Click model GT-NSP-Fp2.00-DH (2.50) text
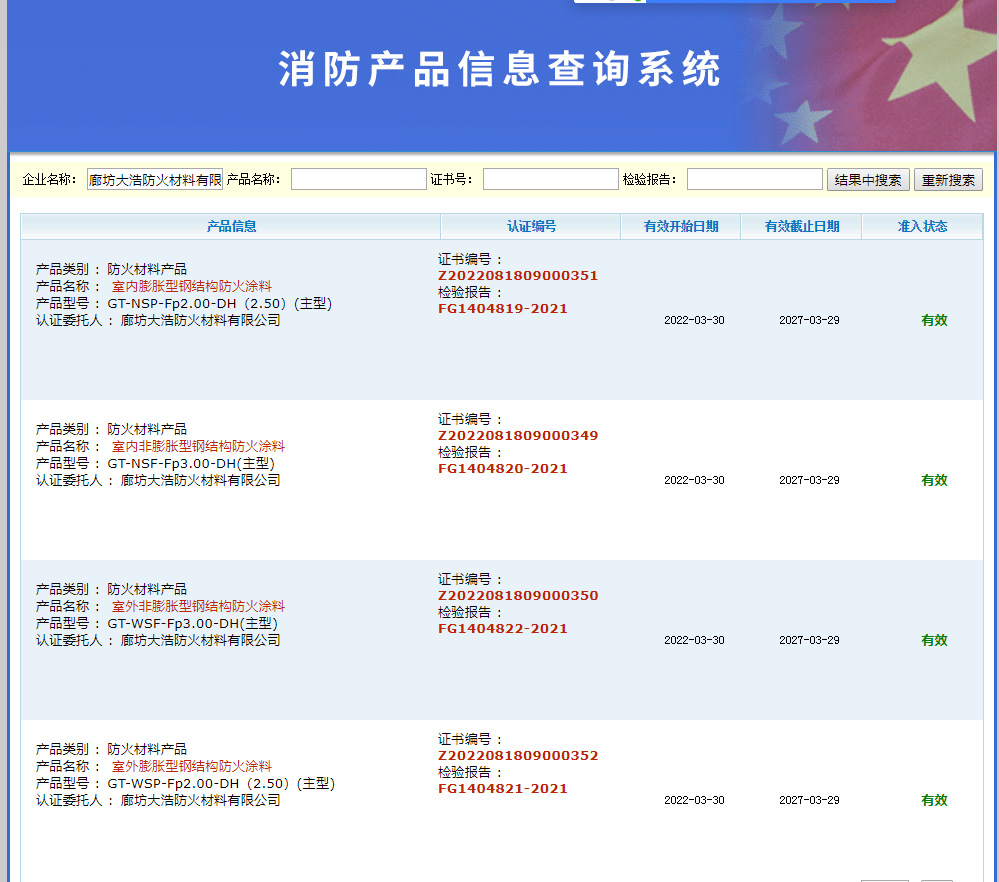999x882 pixels. tap(220, 303)
